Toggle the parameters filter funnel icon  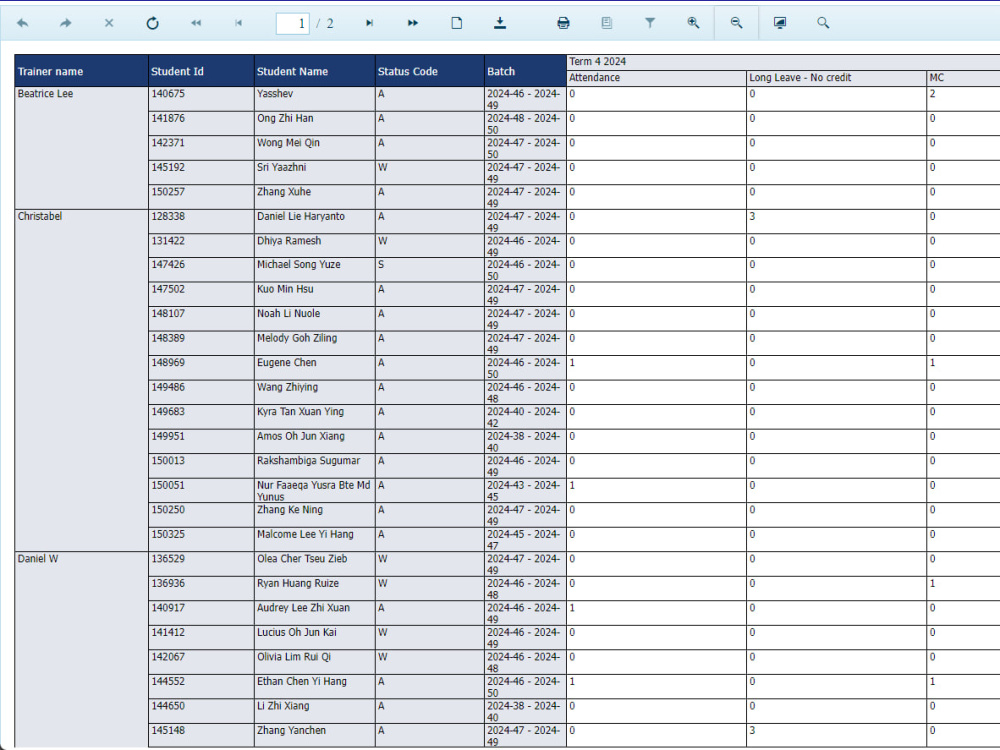click(650, 23)
